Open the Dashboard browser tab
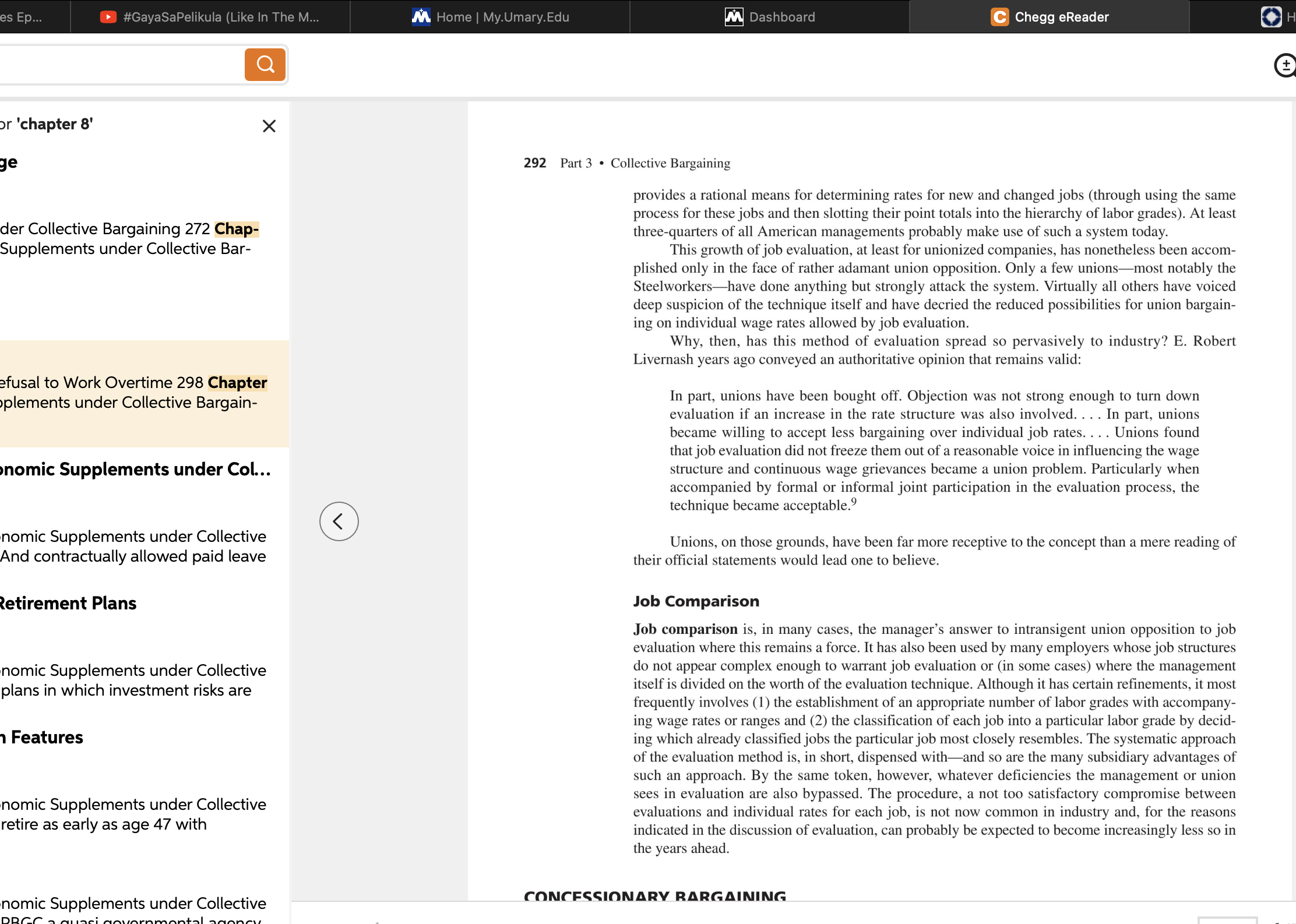Image resolution: width=1296 pixels, height=924 pixels. [x=770, y=17]
